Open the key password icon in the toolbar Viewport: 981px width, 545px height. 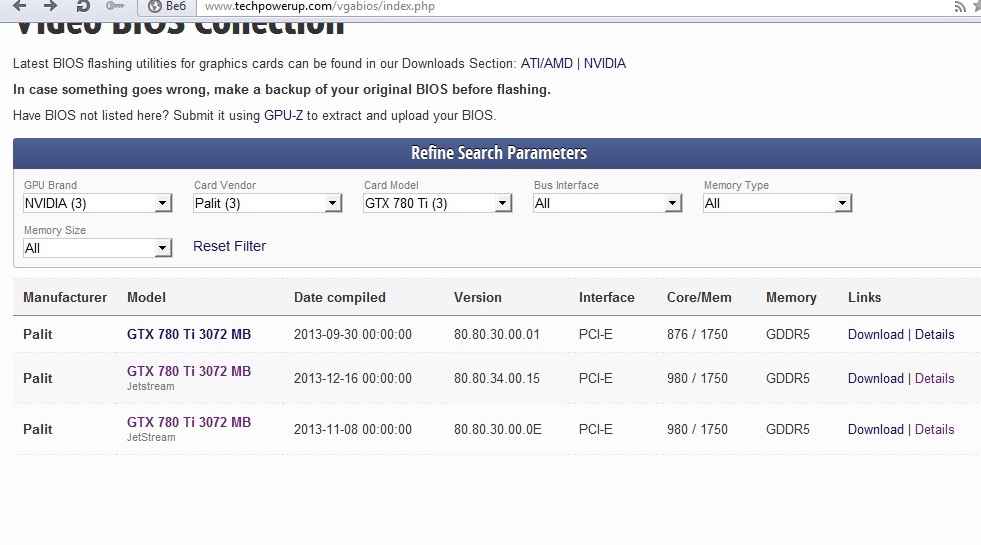click(114, 6)
